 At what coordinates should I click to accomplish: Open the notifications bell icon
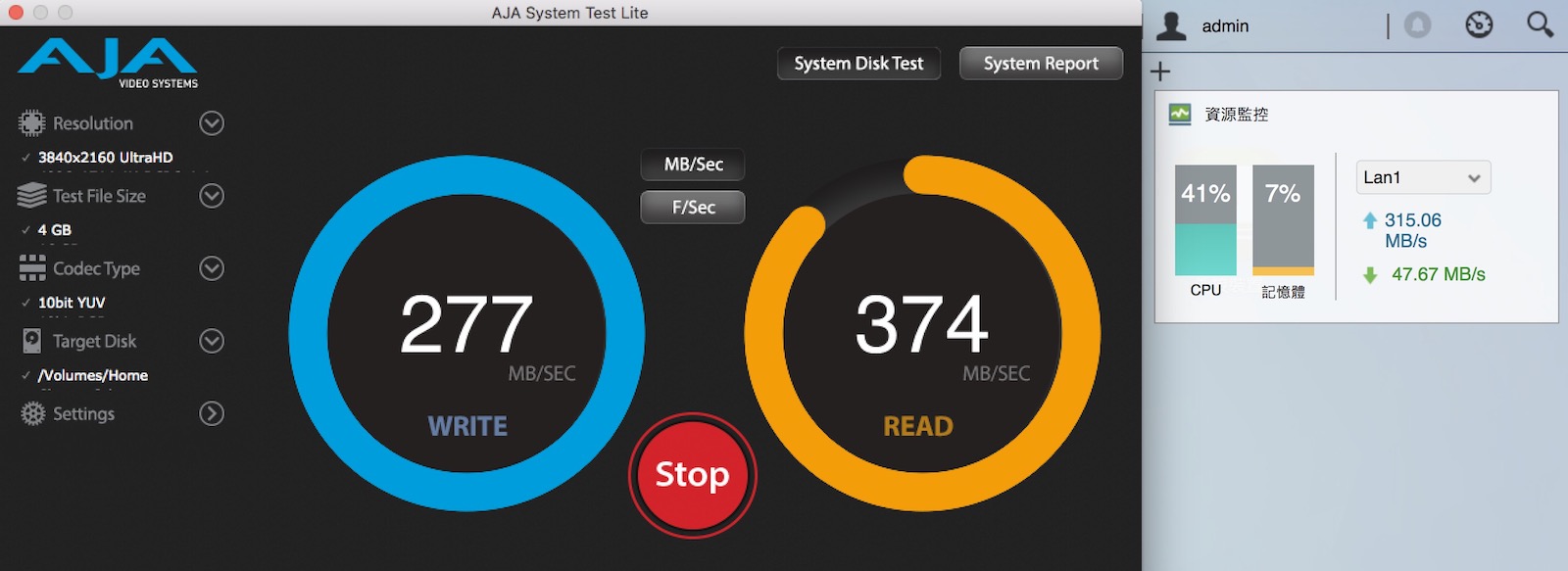[1417, 25]
